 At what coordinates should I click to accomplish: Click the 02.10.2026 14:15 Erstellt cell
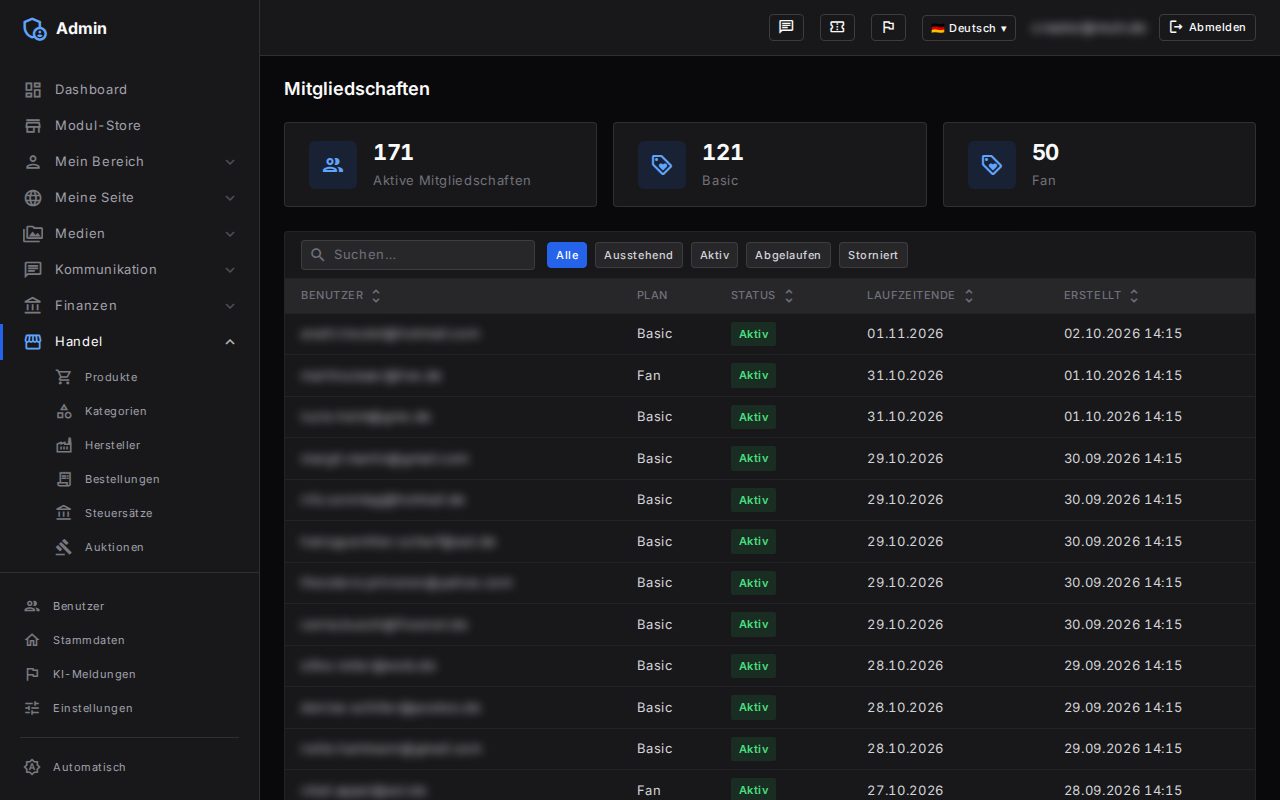pos(1123,334)
